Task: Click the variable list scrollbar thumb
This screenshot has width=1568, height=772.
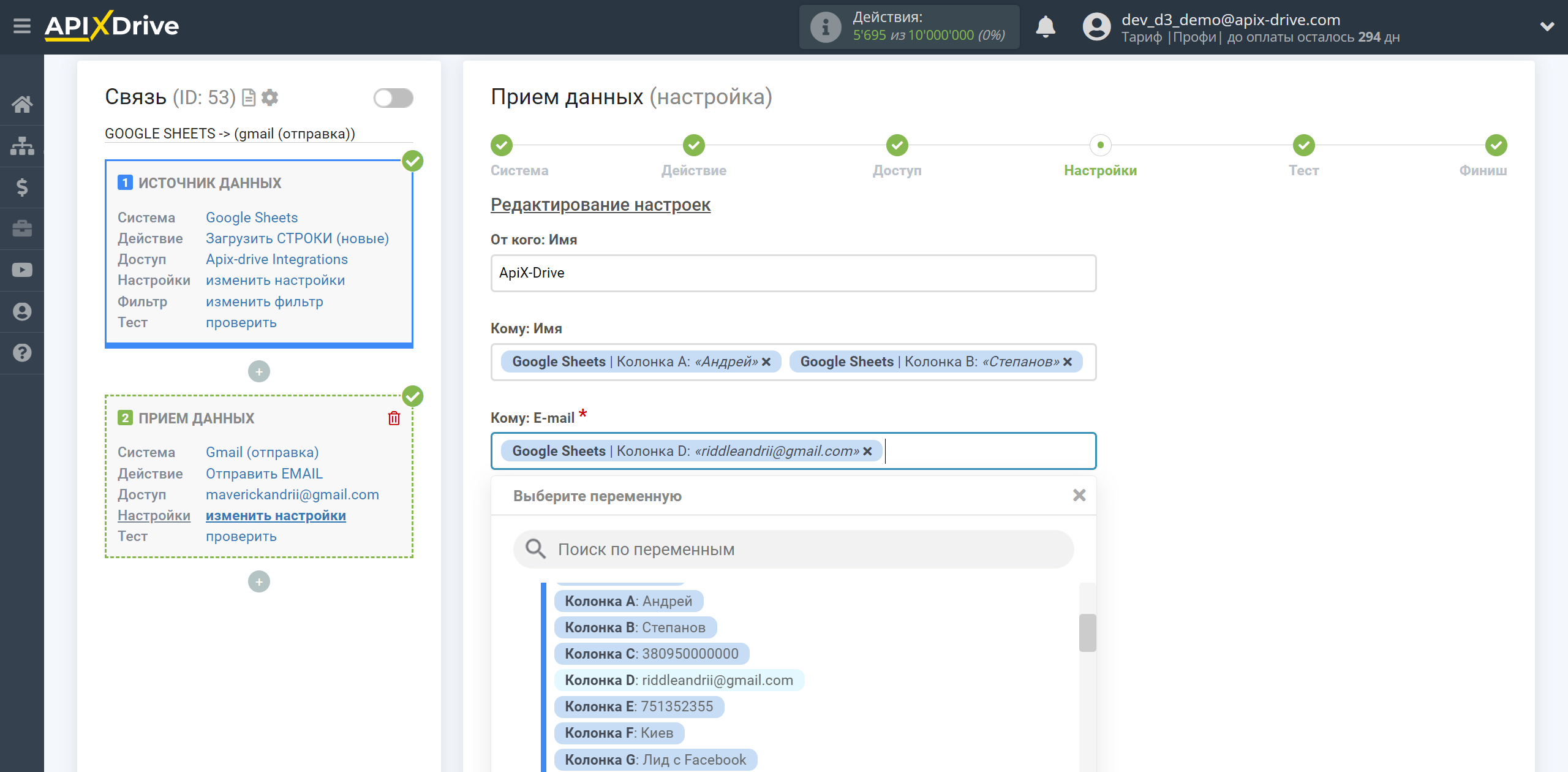Action: click(1087, 633)
